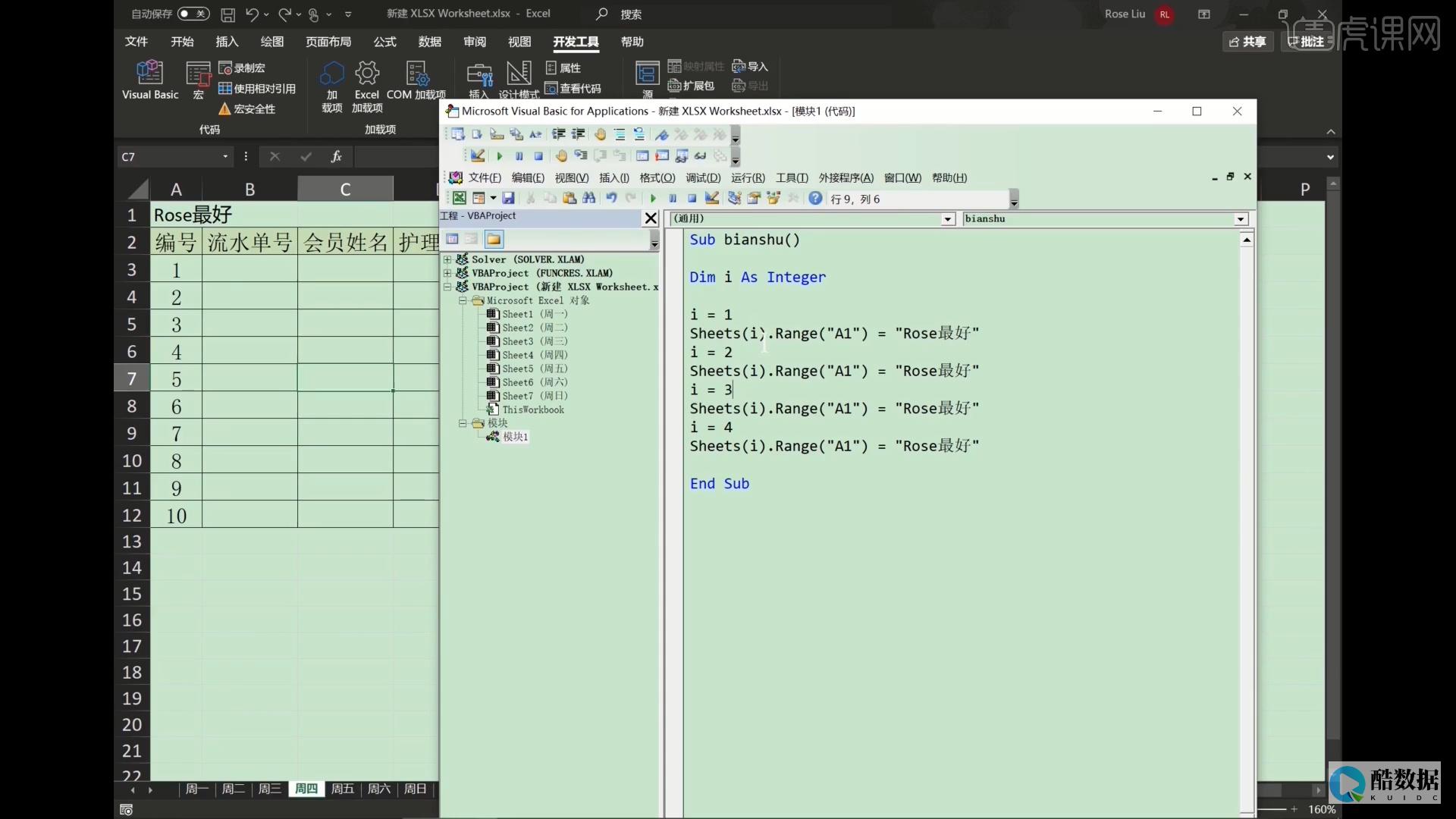The width and height of the screenshot is (1456, 819).
Task: Click the indent icon in VBA edit toolbar
Action: point(558,134)
